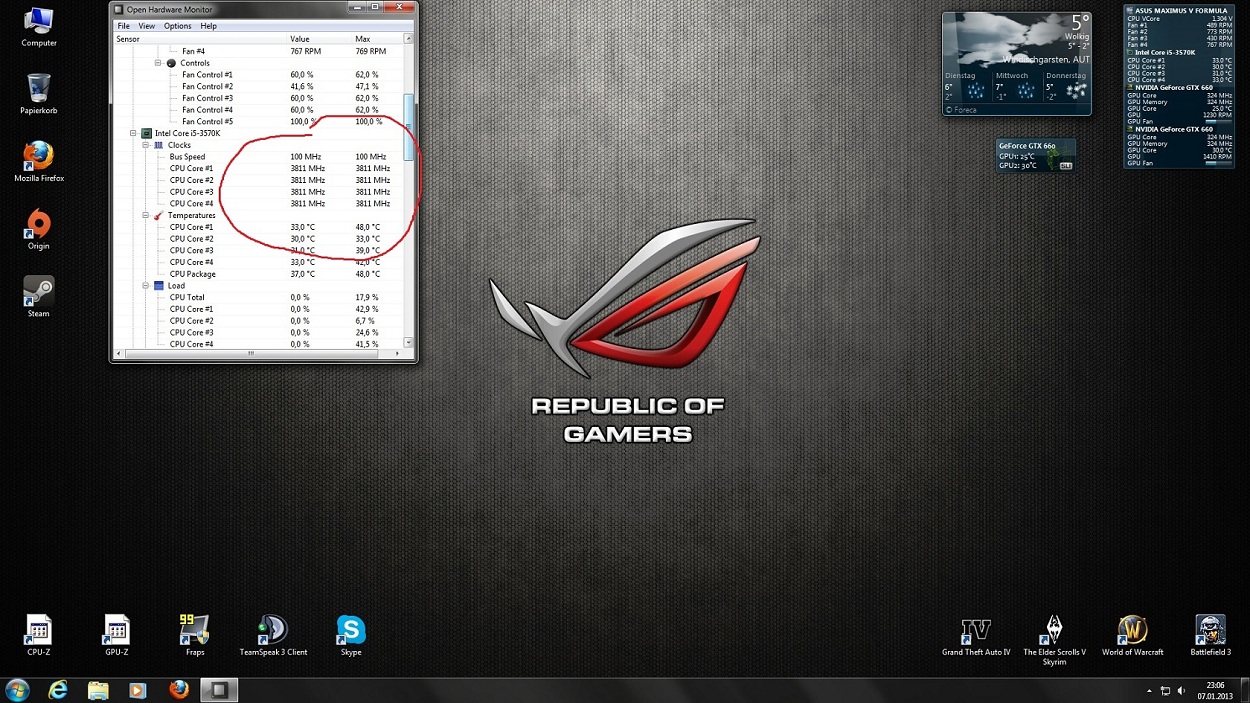This screenshot has height=703, width=1250.
Task: Click the Dienstag forecast in weather gadget
Action: (967, 87)
